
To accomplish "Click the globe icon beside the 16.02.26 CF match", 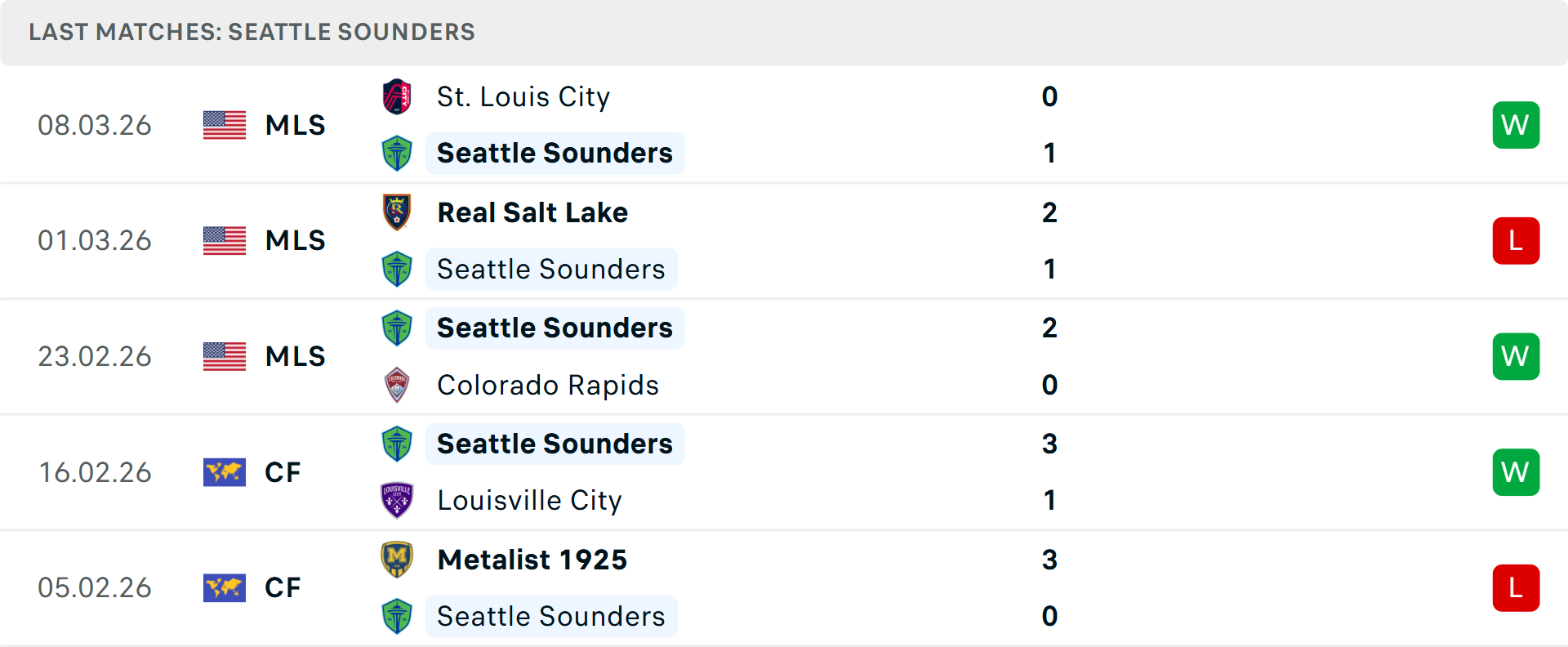I will [224, 472].
